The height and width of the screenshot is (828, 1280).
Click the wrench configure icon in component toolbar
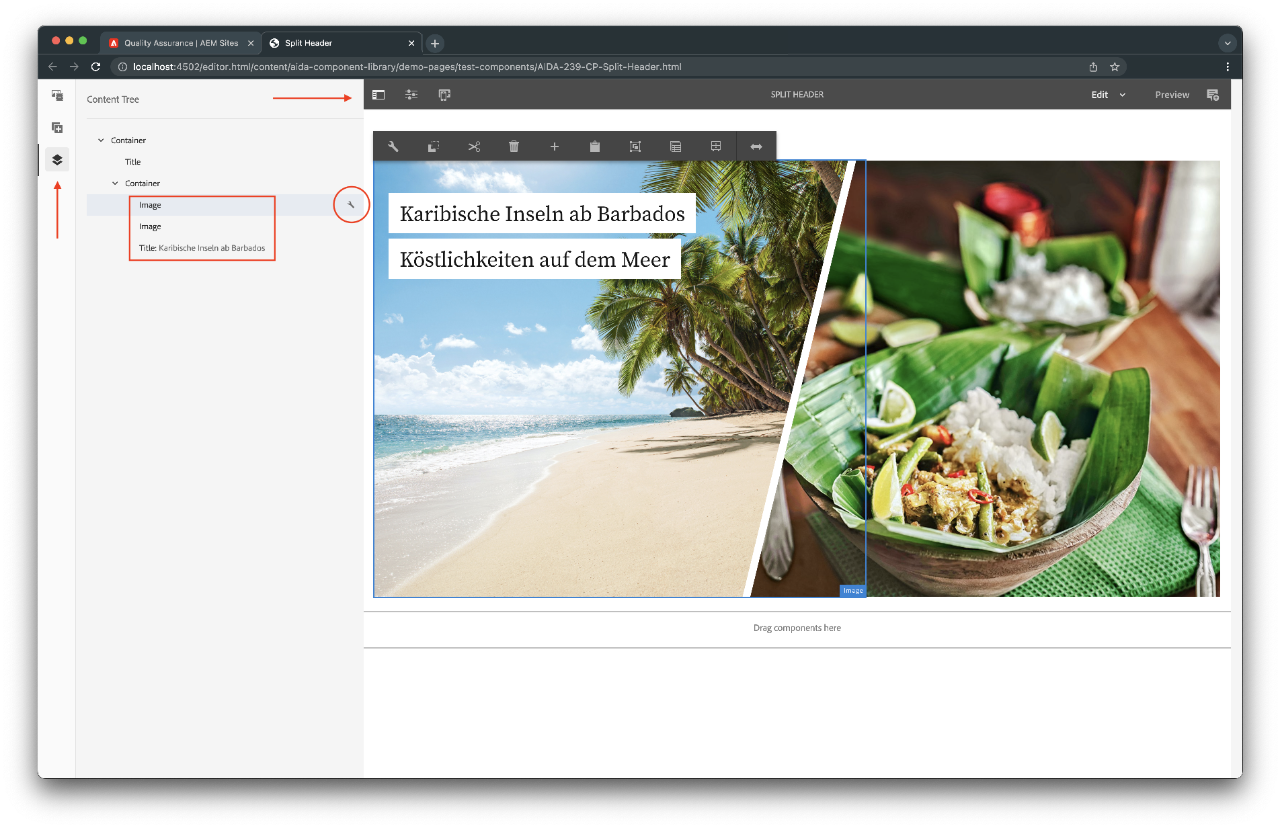(x=393, y=147)
